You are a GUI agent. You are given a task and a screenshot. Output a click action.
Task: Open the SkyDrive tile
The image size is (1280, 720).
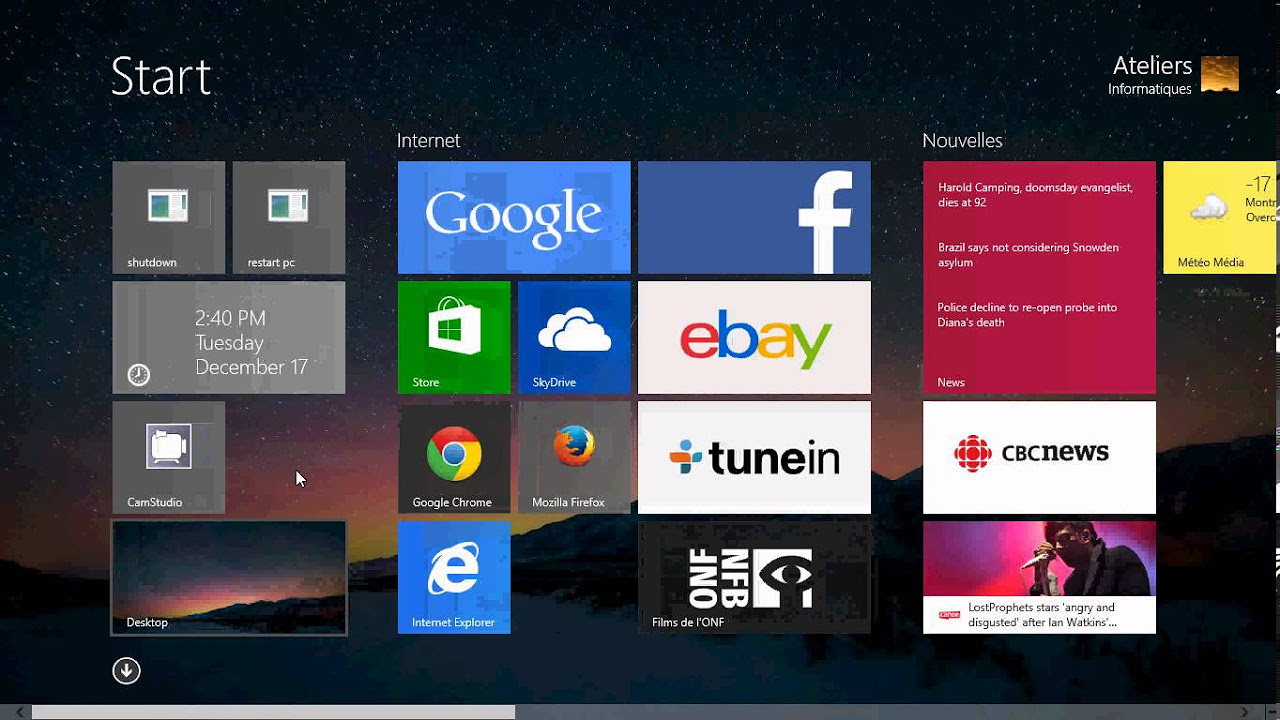click(574, 337)
